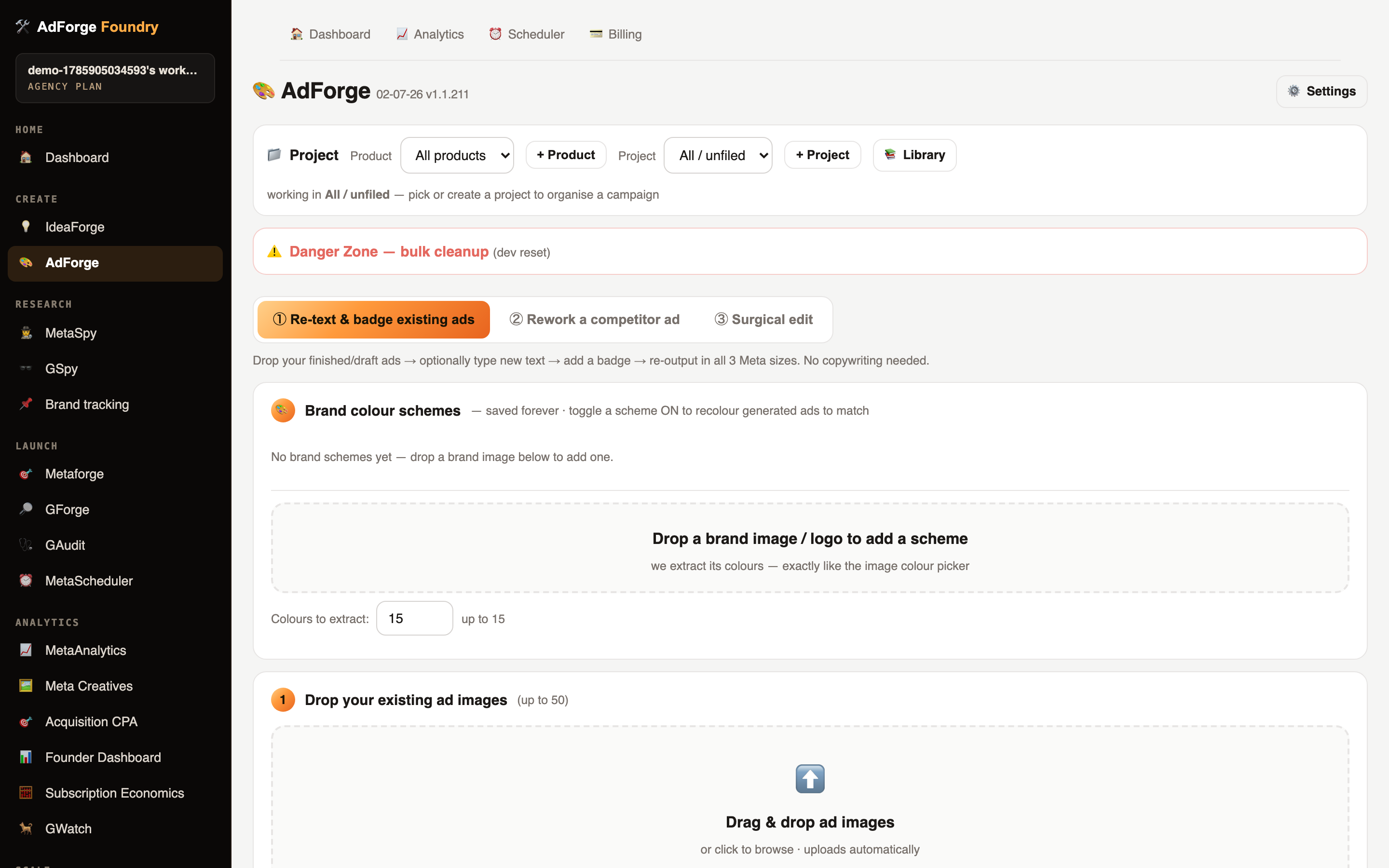This screenshot has width=1389, height=868.
Task: Open Billing in the top navigation
Action: click(616, 34)
